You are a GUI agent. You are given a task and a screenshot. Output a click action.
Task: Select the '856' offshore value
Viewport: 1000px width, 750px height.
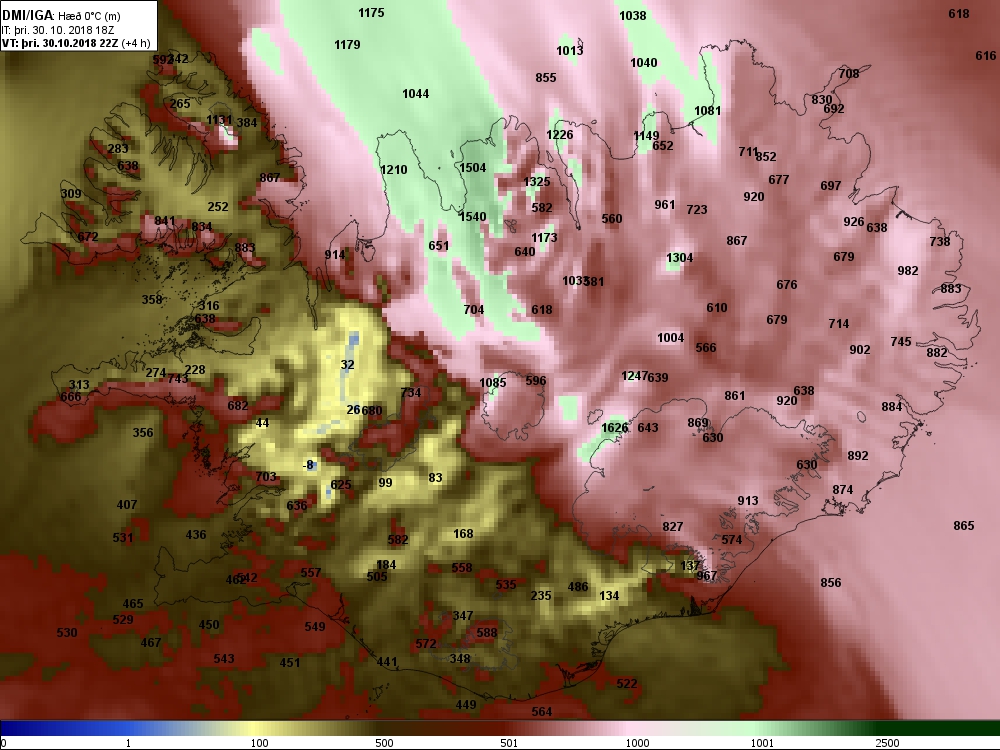830,582
